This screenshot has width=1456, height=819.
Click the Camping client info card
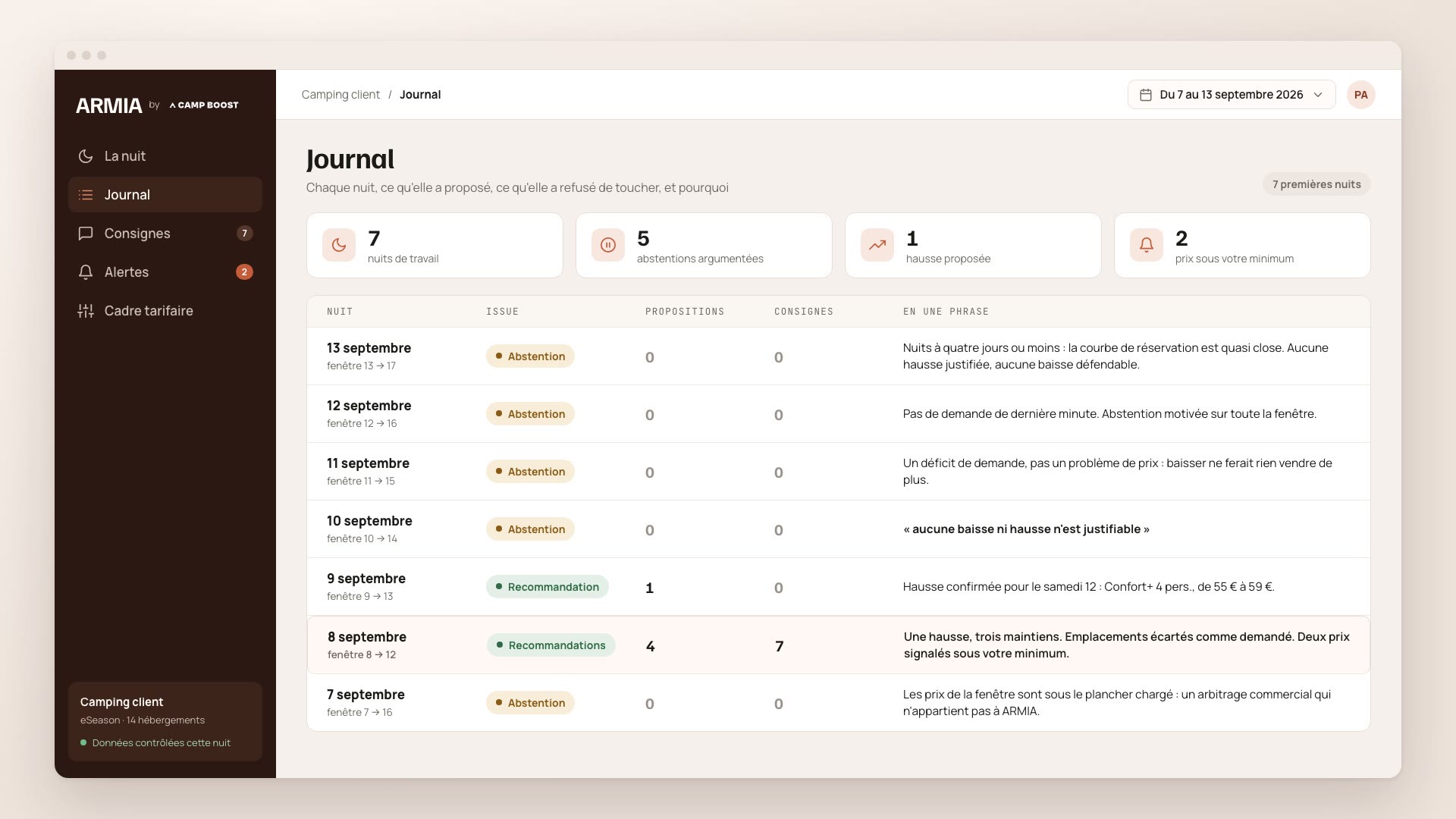(x=165, y=722)
